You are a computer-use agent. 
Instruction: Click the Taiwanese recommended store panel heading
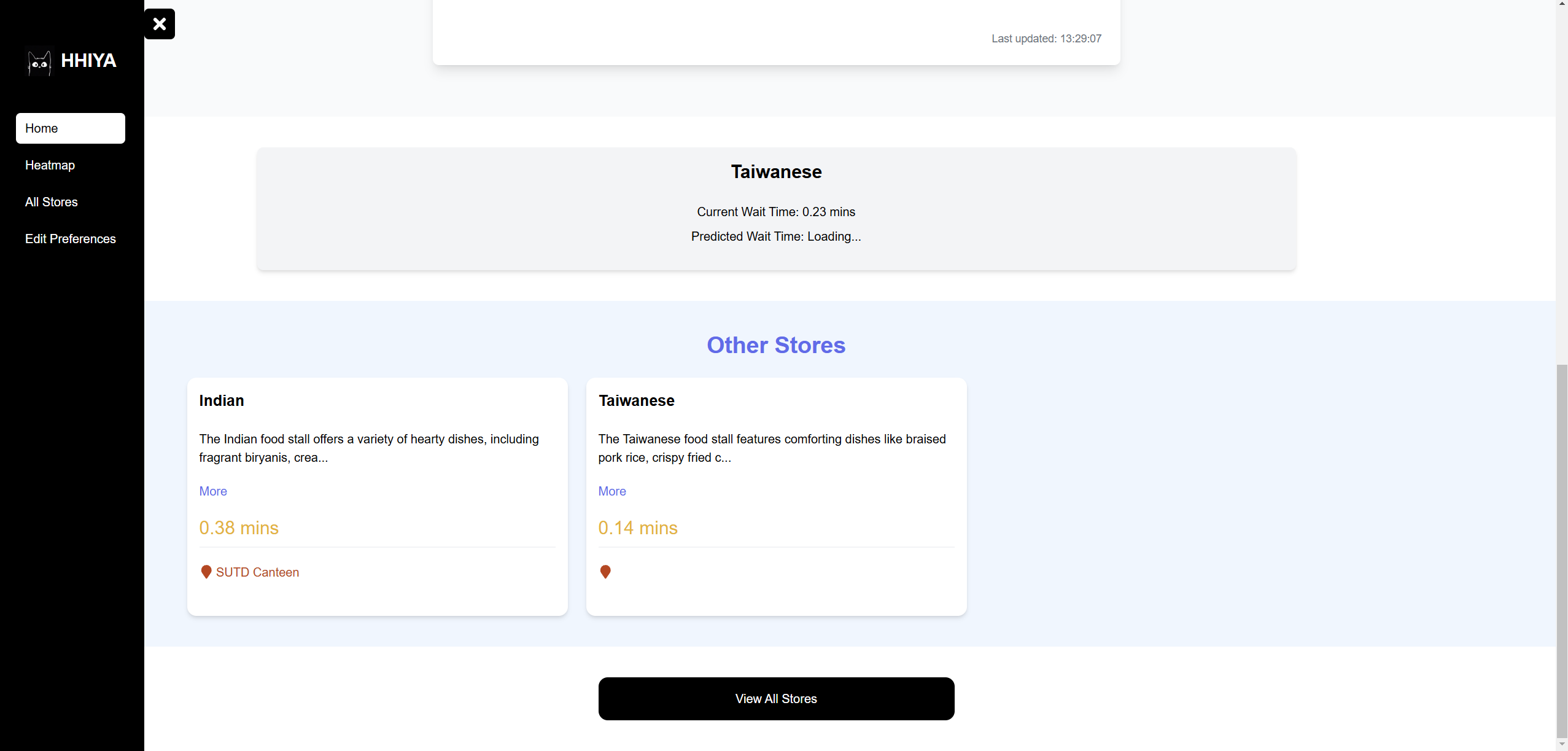point(776,172)
